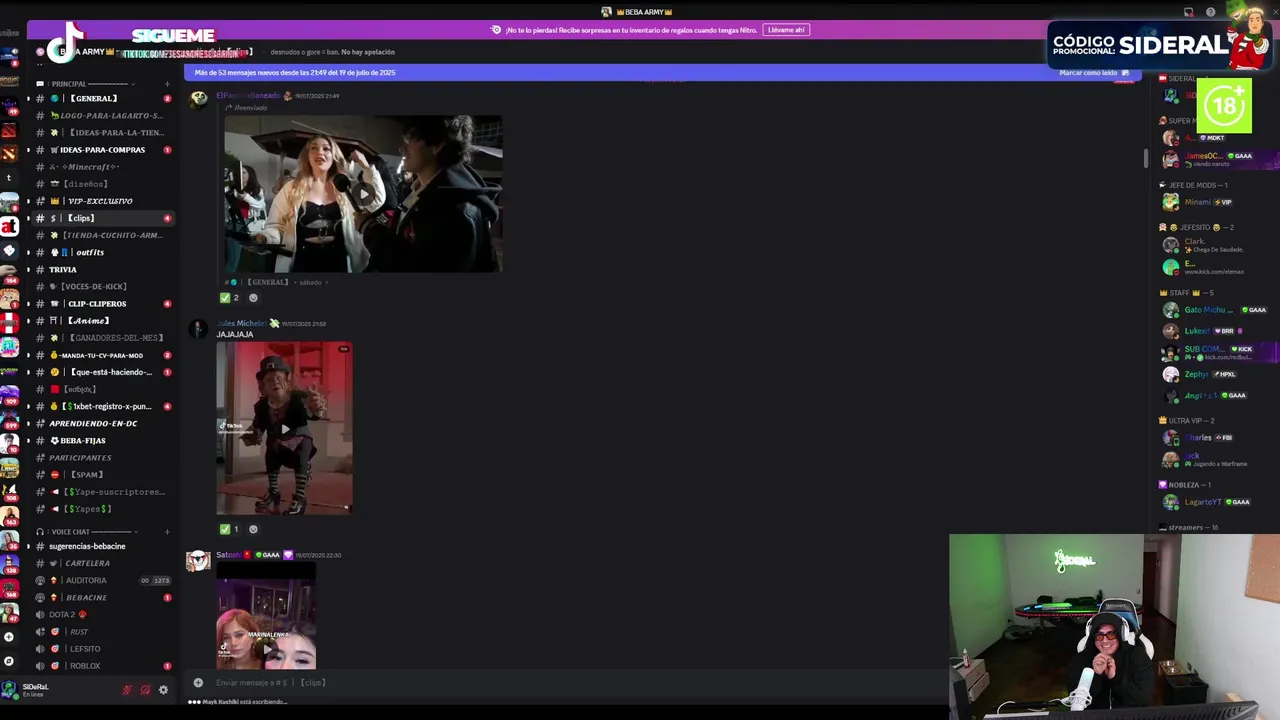Open user settings gear icon
The image size is (1280, 720).
pos(163,690)
